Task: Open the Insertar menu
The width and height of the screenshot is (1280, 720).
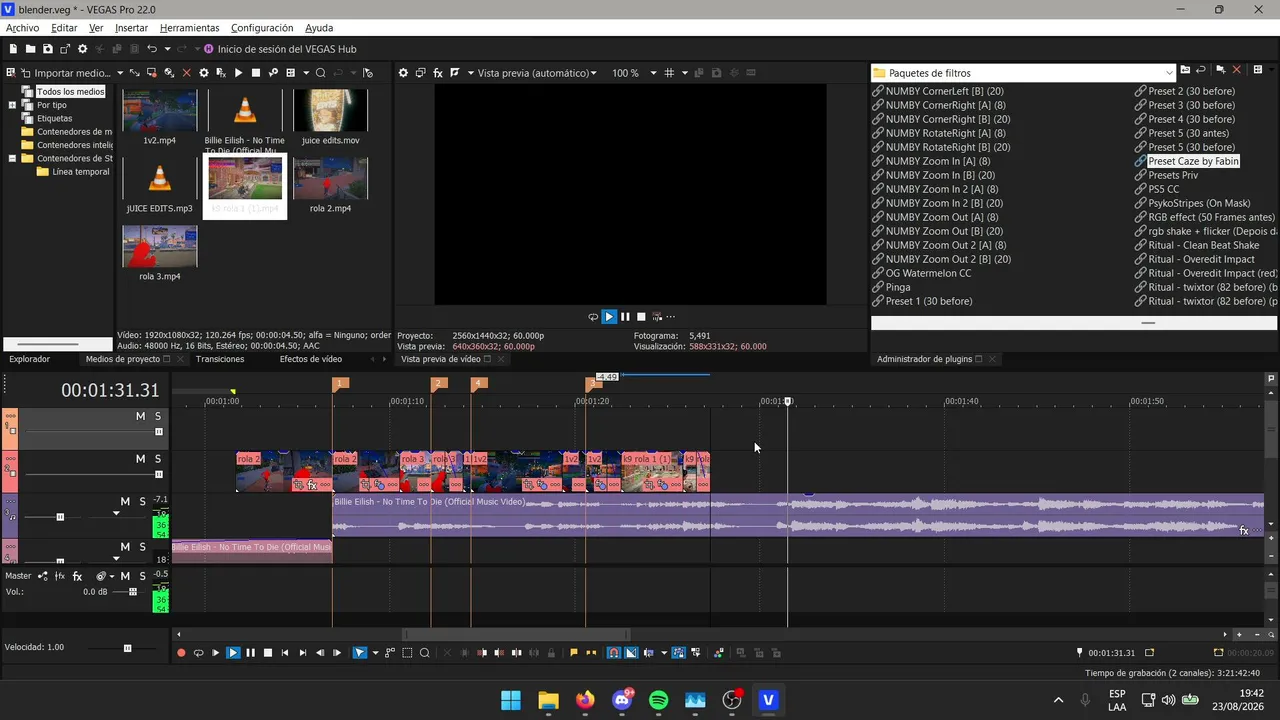Action: pyautogui.click(x=131, y=28)
